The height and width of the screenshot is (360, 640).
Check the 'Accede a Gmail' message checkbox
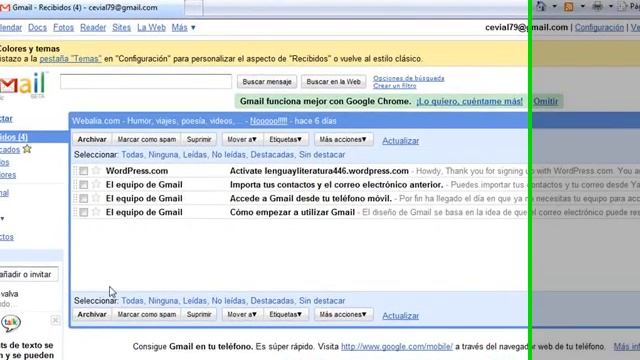pos(84,199)
